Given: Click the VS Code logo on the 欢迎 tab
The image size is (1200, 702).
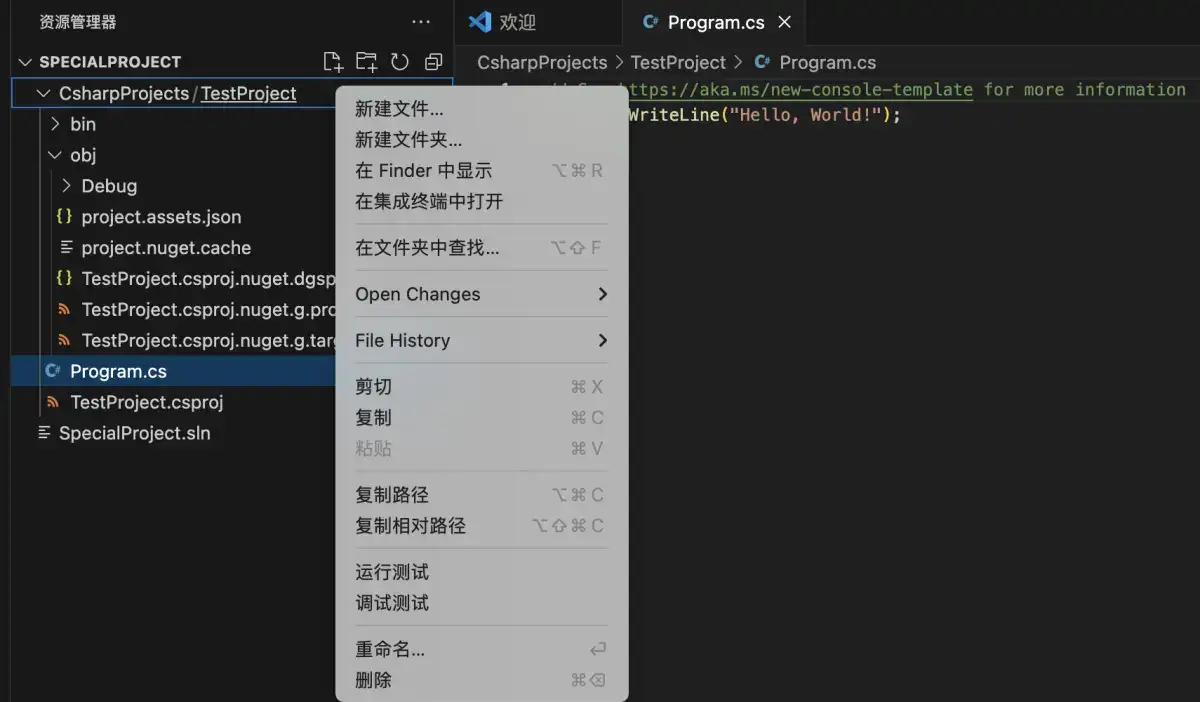Looking at the screenshot, I should (480, 22).
